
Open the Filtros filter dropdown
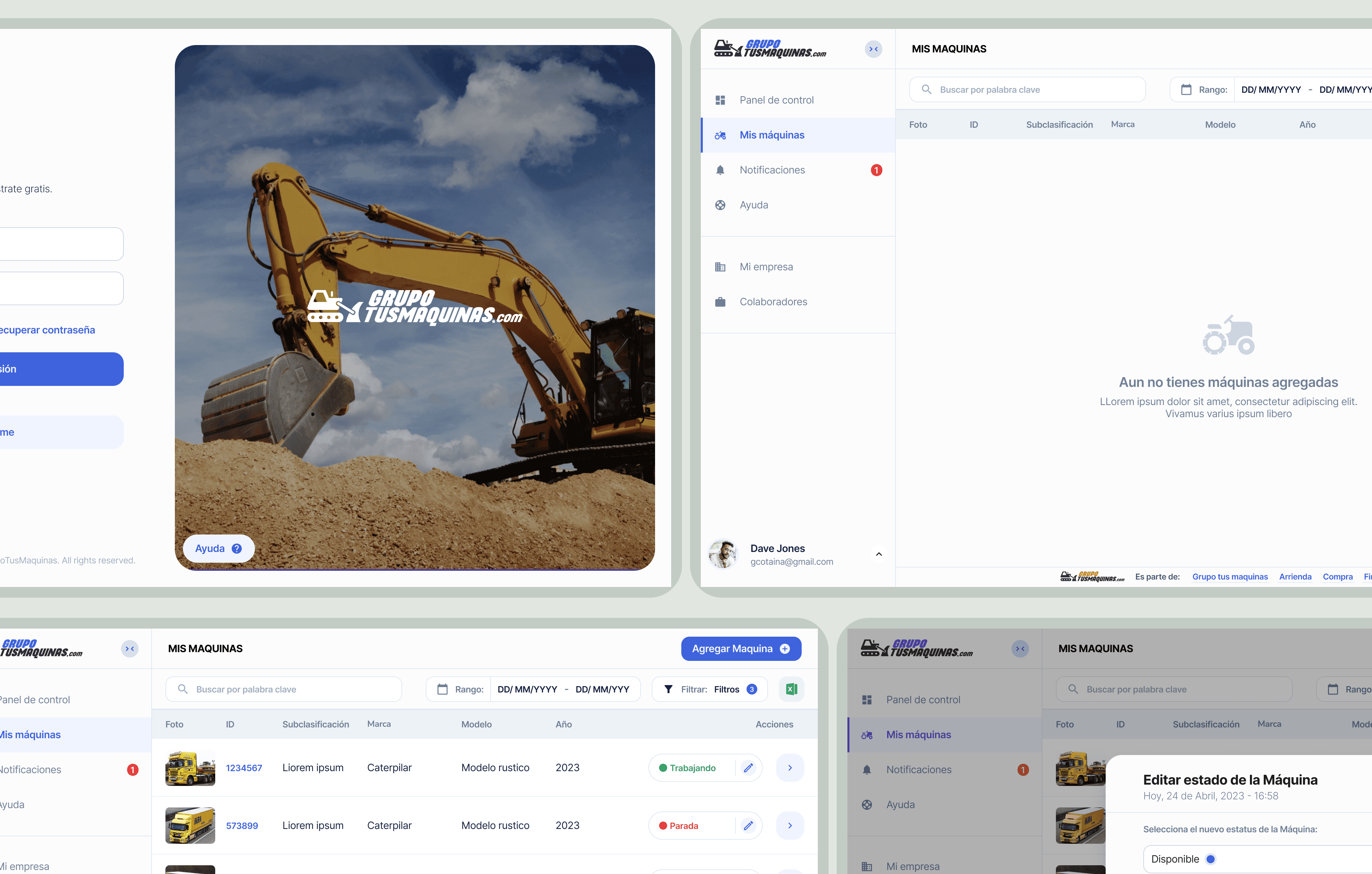(x=710, y=689)
